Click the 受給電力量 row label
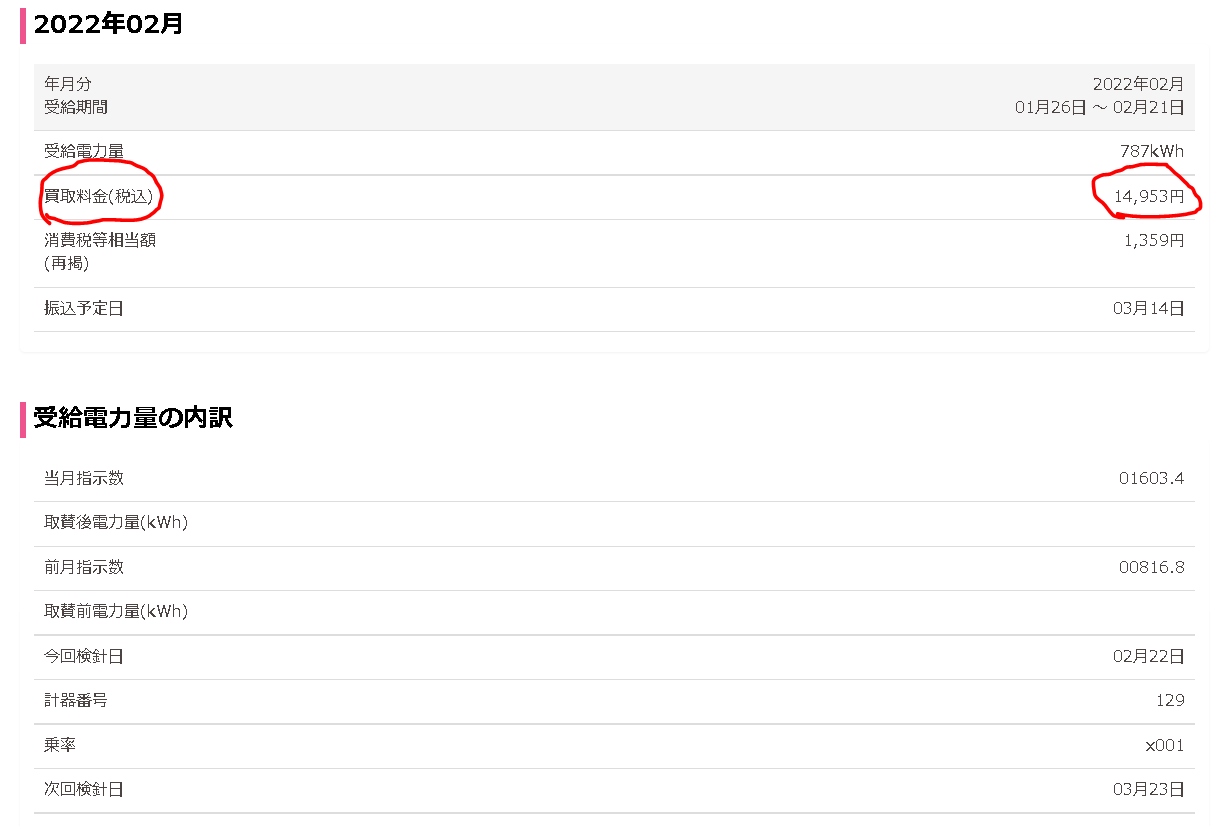The width and height of the screenshot is (1213, 826). [x=84, y=152]
